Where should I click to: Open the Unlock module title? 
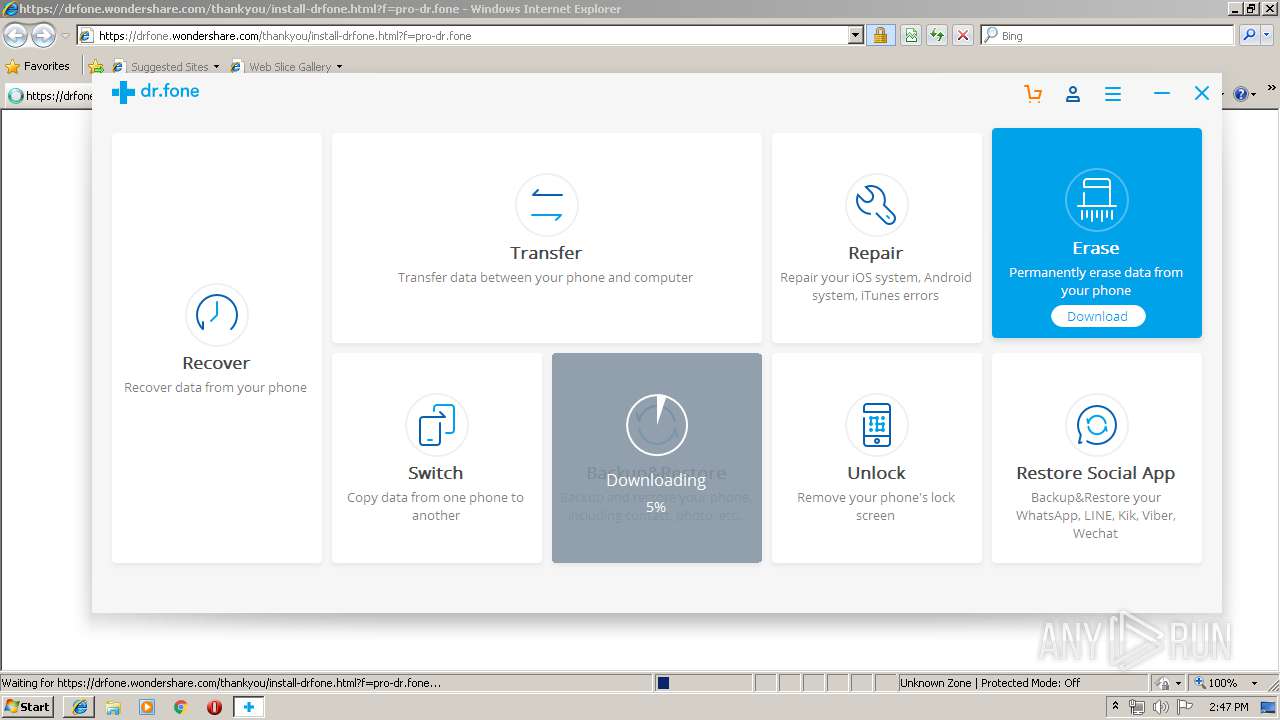(876, 473)
